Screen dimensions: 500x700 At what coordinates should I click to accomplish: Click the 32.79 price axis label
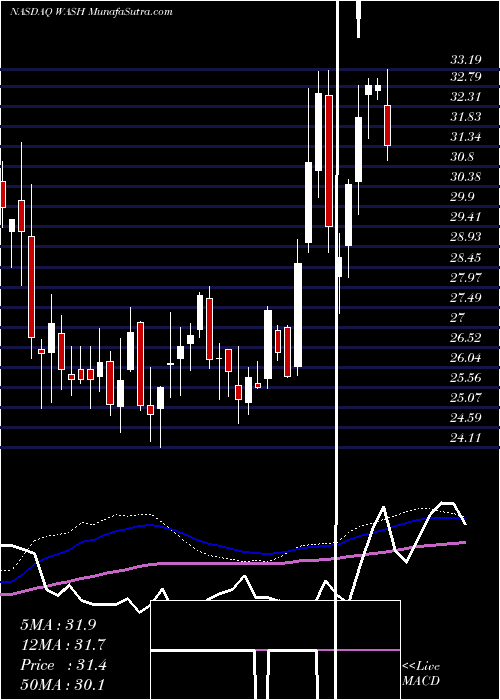[466, 76]
